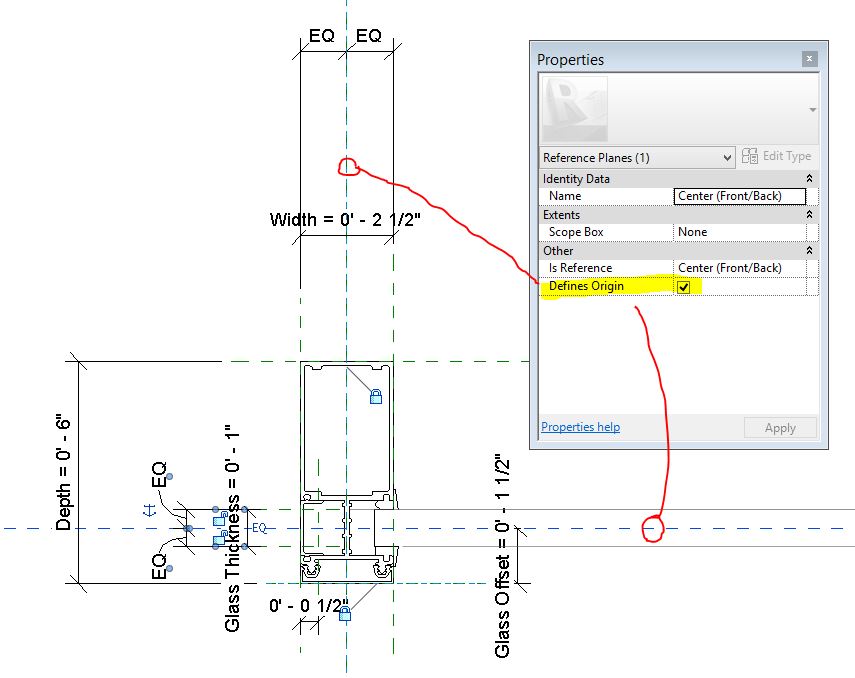Click the Name field showing Center (Front/Back)

(739, 196)
